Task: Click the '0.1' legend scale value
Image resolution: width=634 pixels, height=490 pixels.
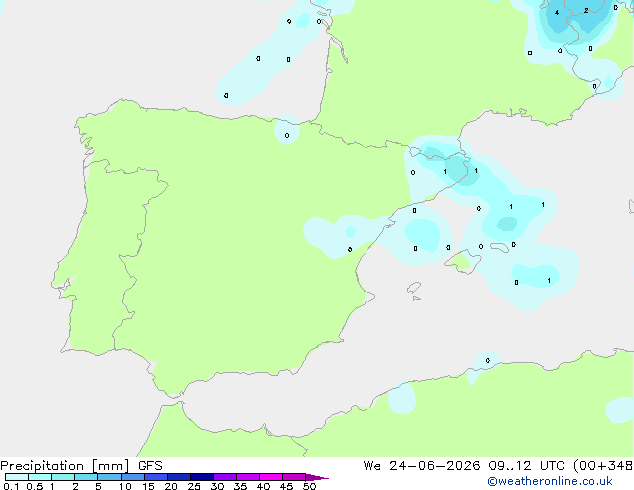Action: point(11,486)
